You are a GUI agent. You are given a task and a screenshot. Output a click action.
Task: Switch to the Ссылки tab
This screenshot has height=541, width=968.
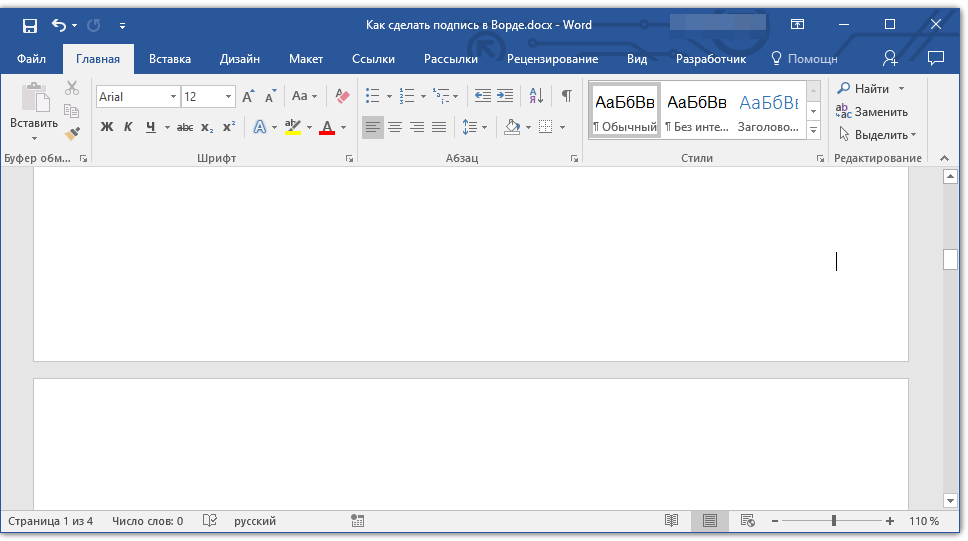click(373, 59)
